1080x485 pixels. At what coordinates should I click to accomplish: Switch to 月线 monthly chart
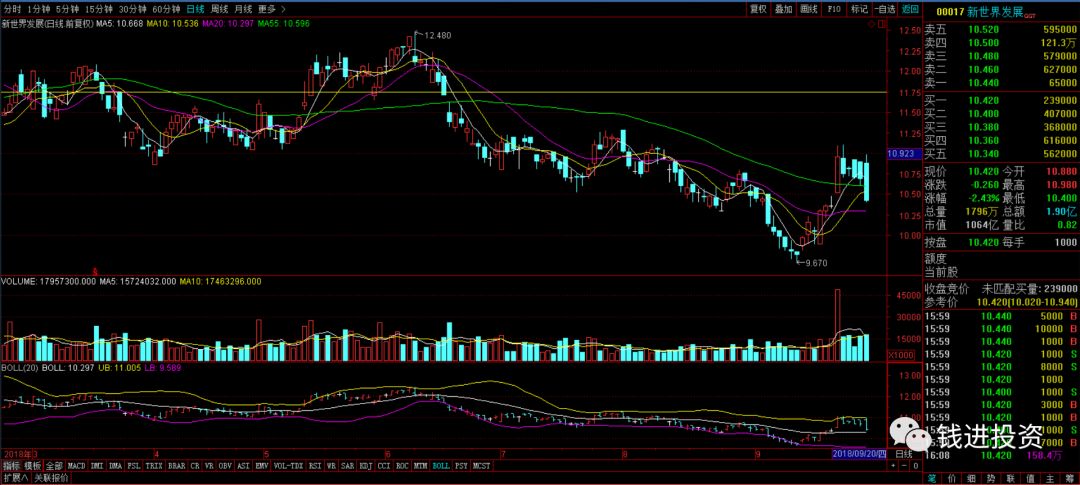click(x=242, y=9)
